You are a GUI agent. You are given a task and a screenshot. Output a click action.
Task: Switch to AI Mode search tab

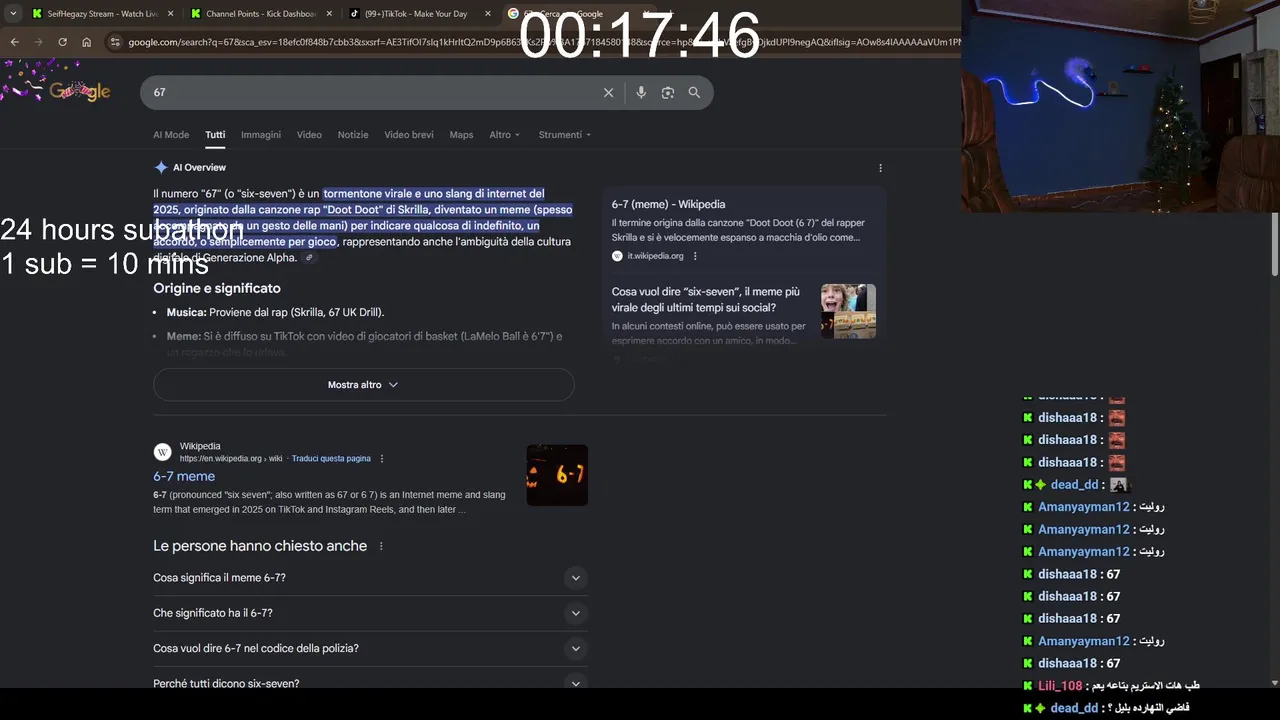171,134
